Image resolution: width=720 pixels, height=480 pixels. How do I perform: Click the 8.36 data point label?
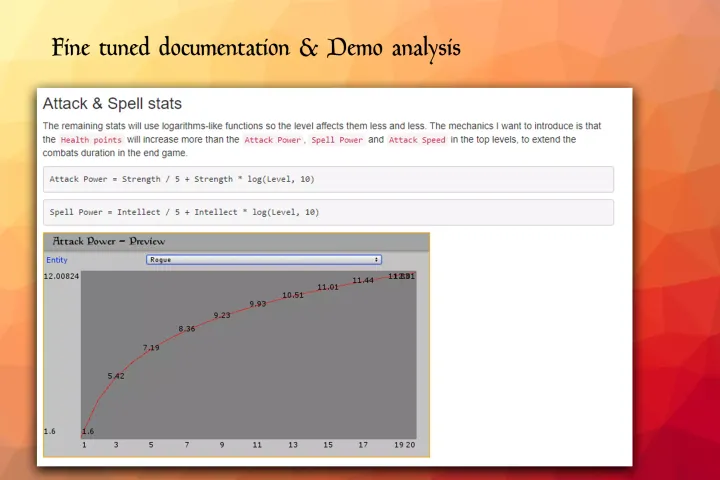[x=186, y=329]
